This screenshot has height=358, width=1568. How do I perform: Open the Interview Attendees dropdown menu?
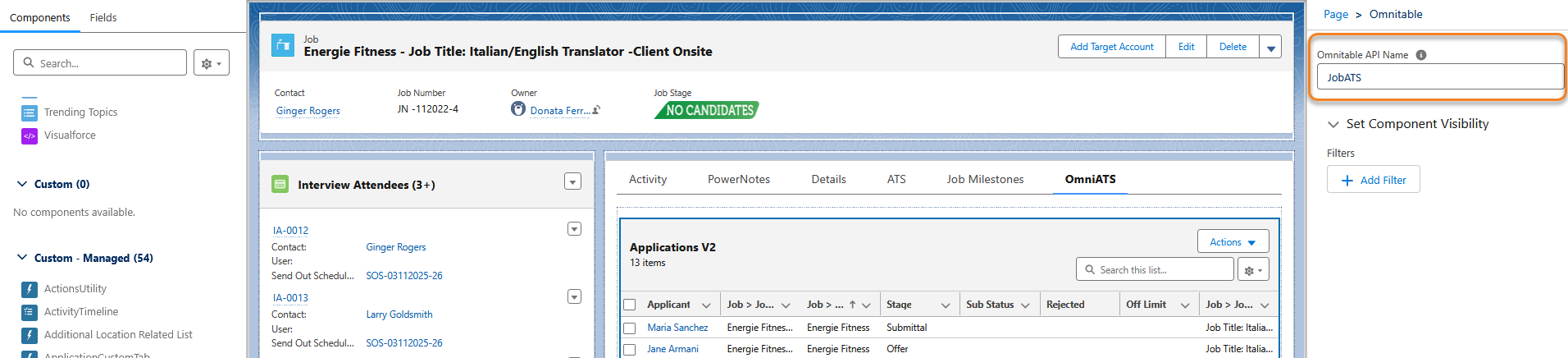tap(573, 181)
